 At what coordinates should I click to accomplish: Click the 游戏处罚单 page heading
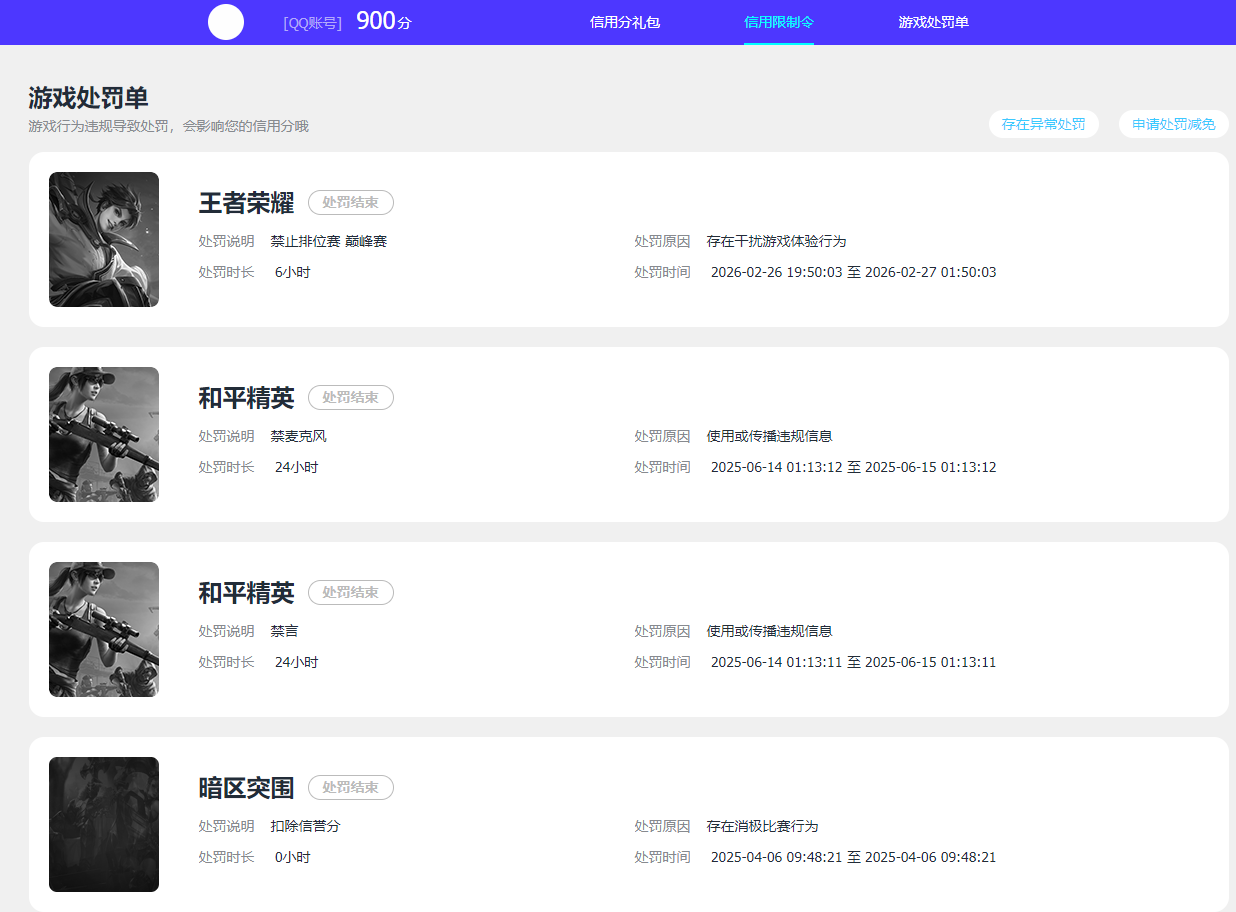pyautogui.click(x=89, y=98)
